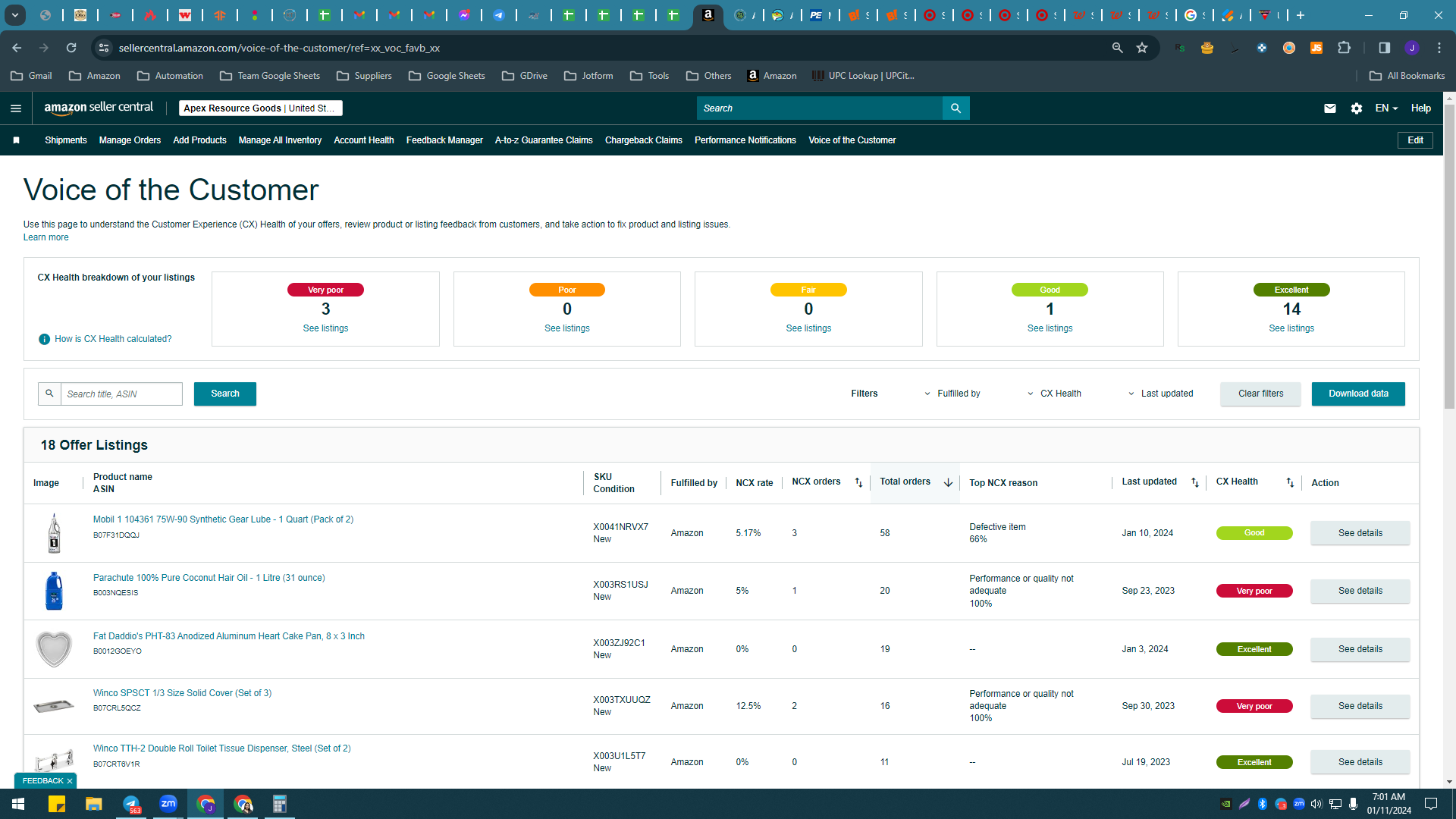See listings under Very poor

point(325,328)
